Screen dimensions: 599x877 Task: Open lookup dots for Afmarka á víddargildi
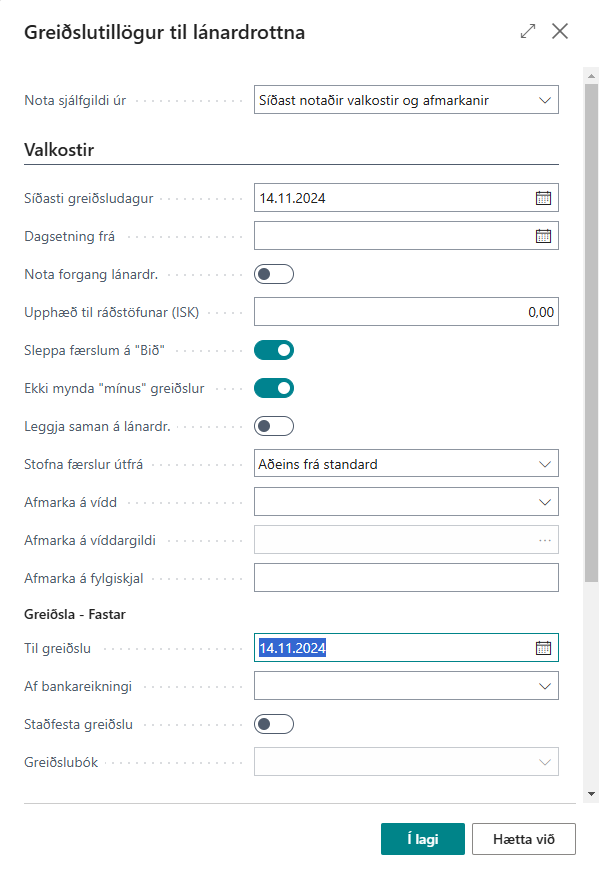click(545, 540)
